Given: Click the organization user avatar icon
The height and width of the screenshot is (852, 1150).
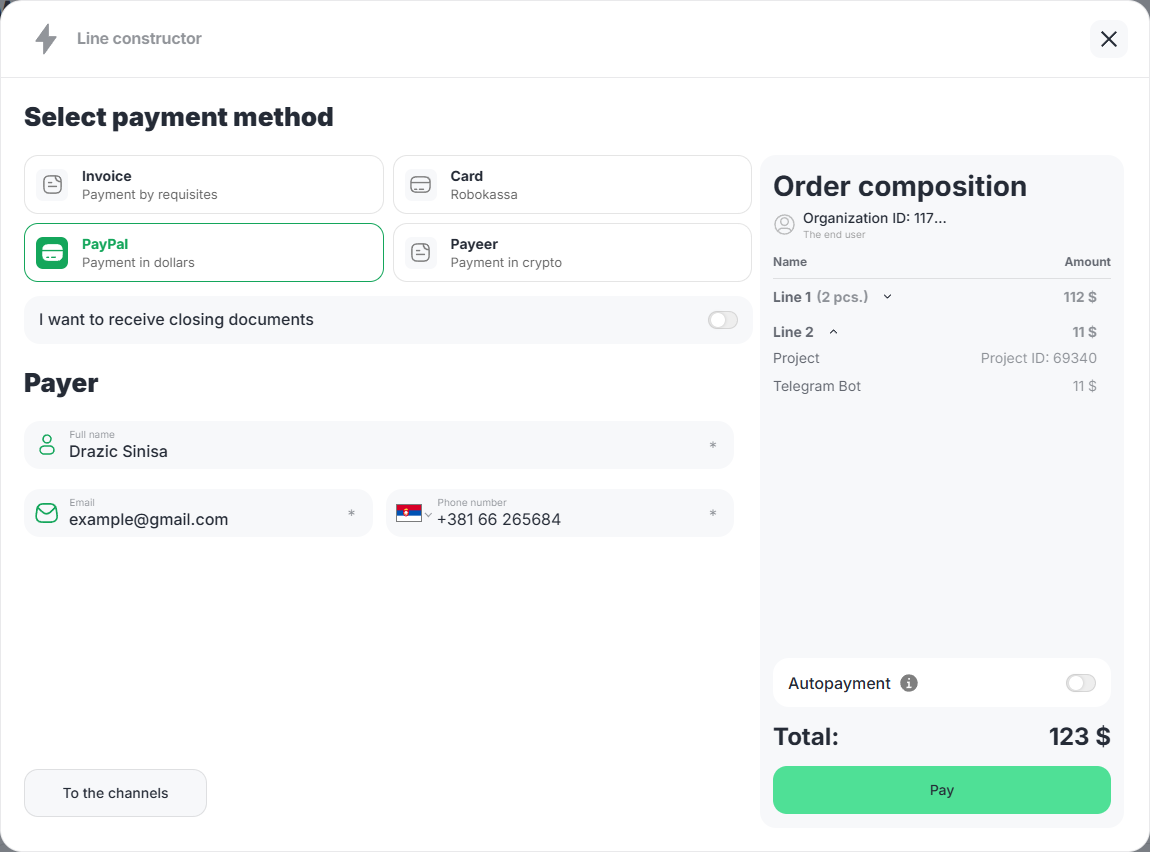Looking at the screenshot, I should pyautogui.click(x=785, y=225).
